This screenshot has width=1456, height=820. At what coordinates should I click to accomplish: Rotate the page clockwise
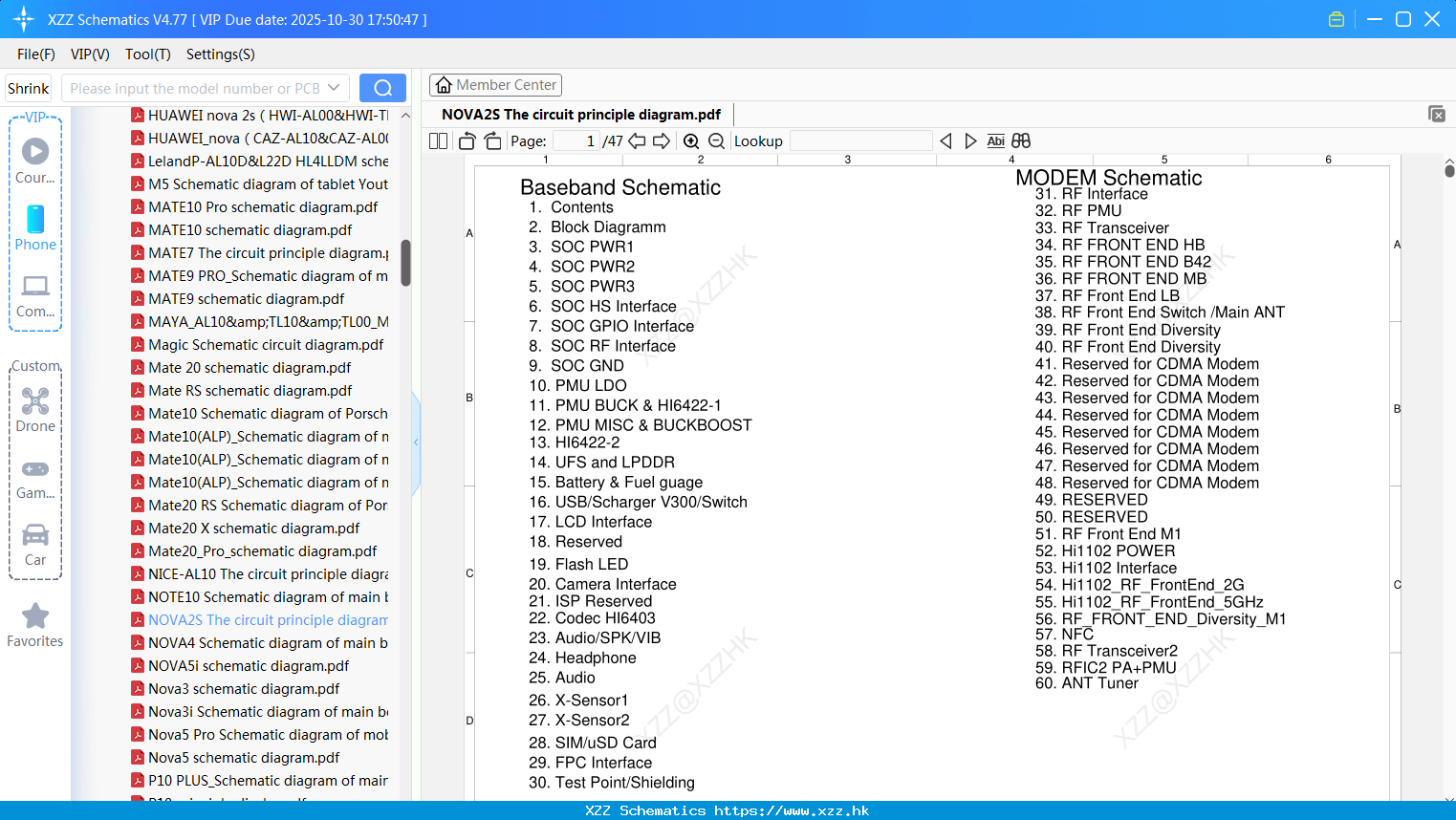click(x=492, y=141)
